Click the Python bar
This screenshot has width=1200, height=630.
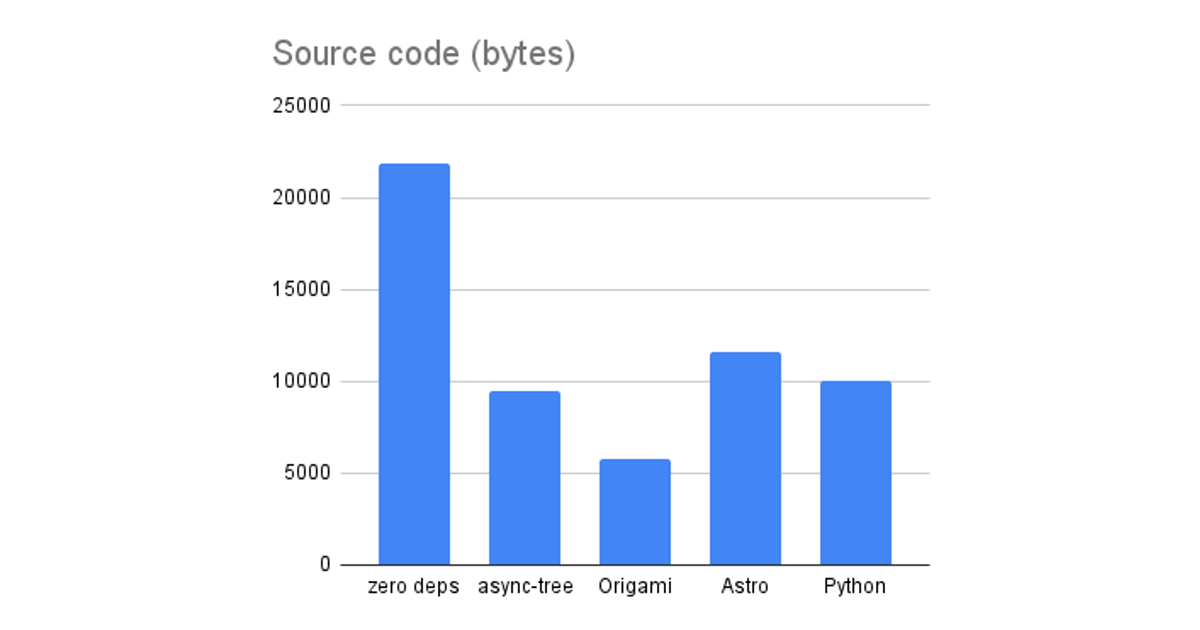(x=855, y=473)
